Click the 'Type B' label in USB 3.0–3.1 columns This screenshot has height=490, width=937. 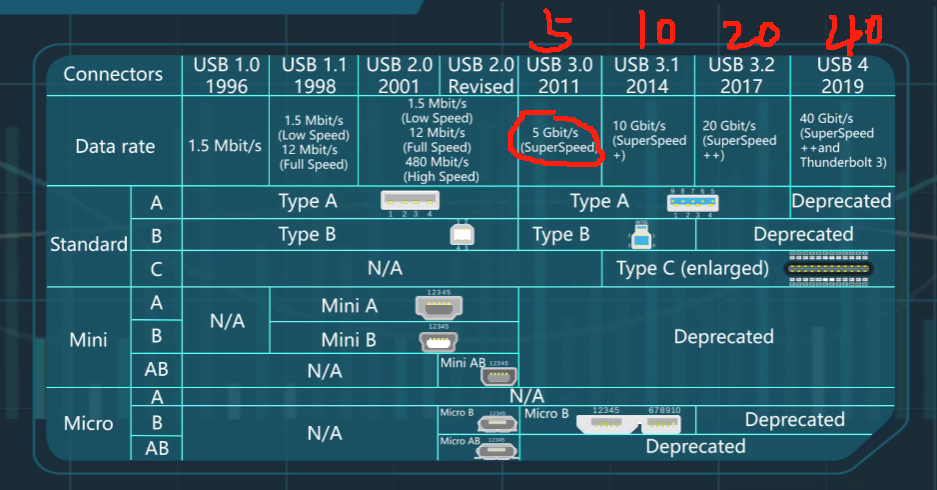pyautogui.click(x=561, y=235)
